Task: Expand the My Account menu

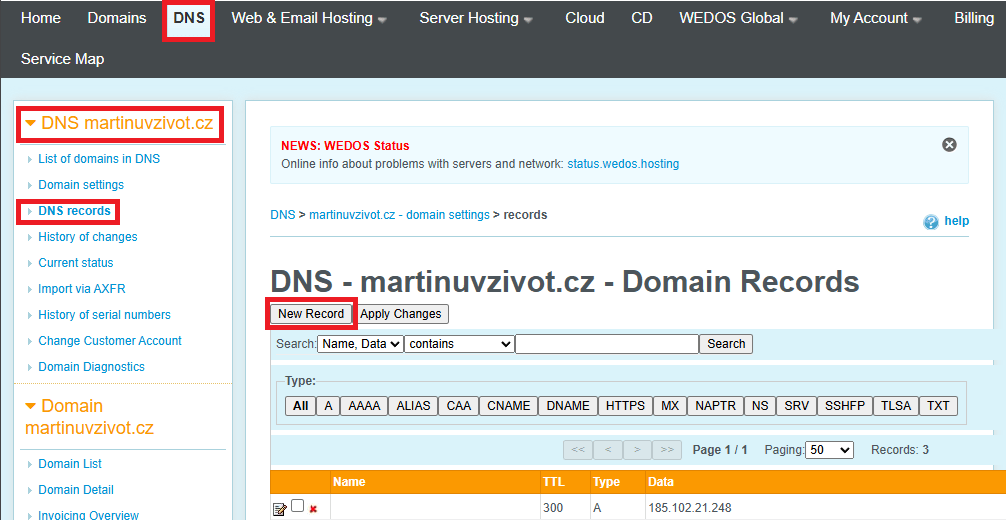Action: click(876, 19)
